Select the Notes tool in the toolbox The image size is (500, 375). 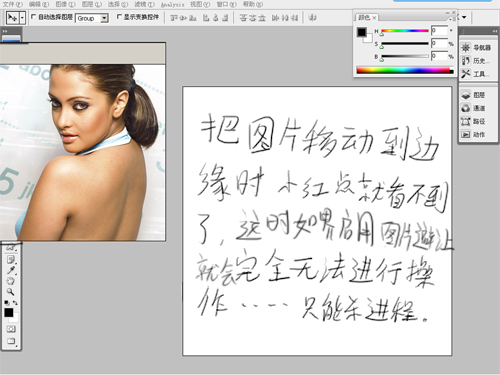11,259
